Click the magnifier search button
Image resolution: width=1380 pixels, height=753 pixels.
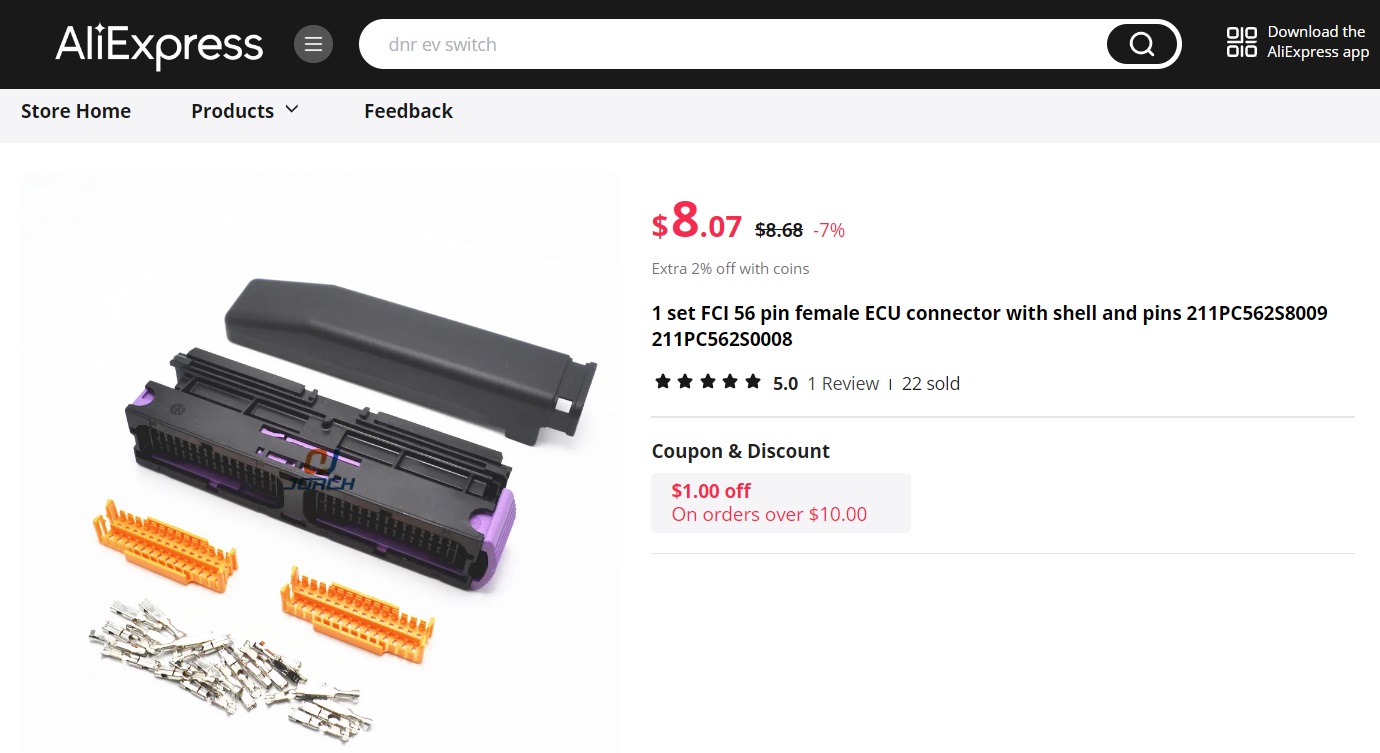point(1142,44)
